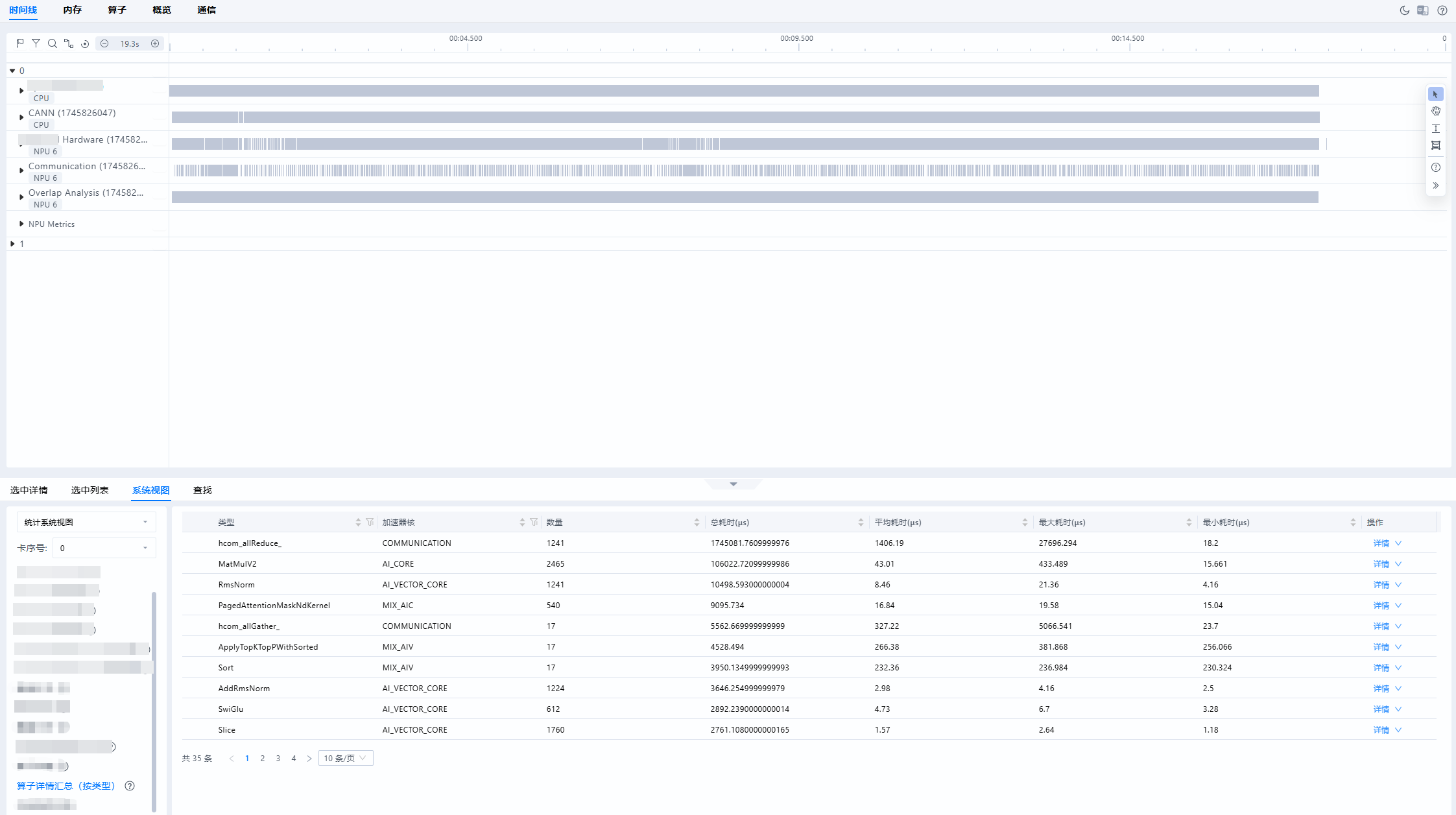Open the timeline filter funnel icon
Screen dimensions: 1456x815
click(36, 43)
